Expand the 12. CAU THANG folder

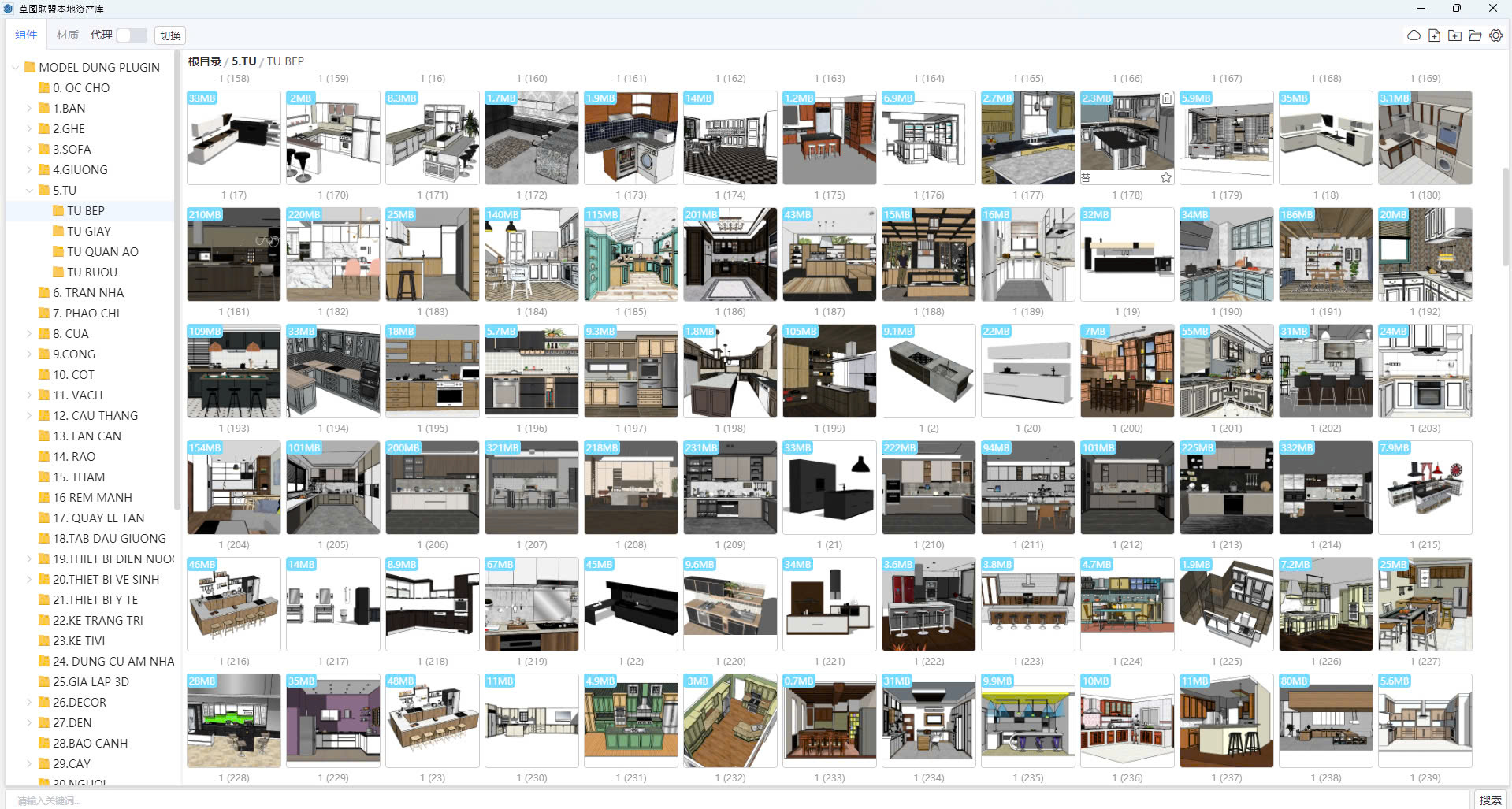pos(30,416)
